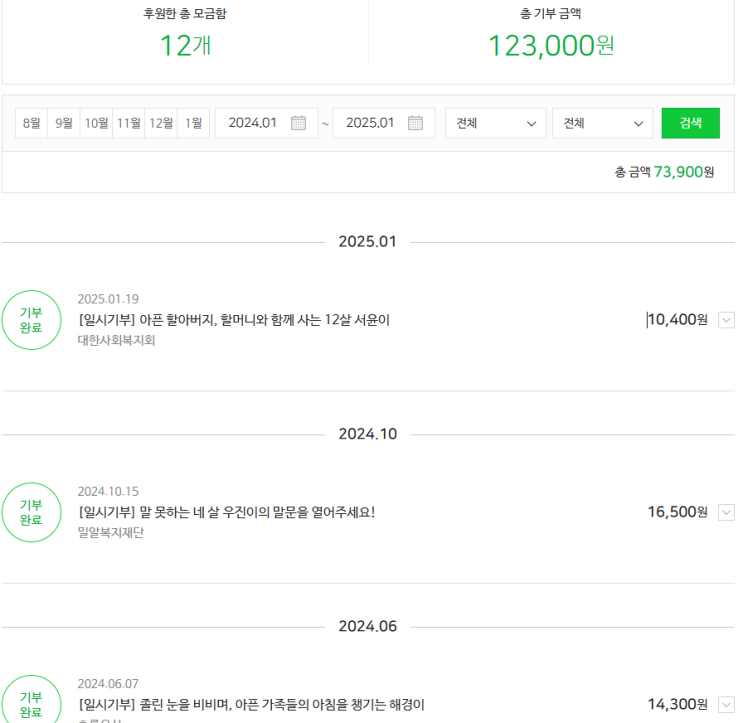Click the 2024.01 start date field
The height and width of the screenshot is (723, 743).
253,123
